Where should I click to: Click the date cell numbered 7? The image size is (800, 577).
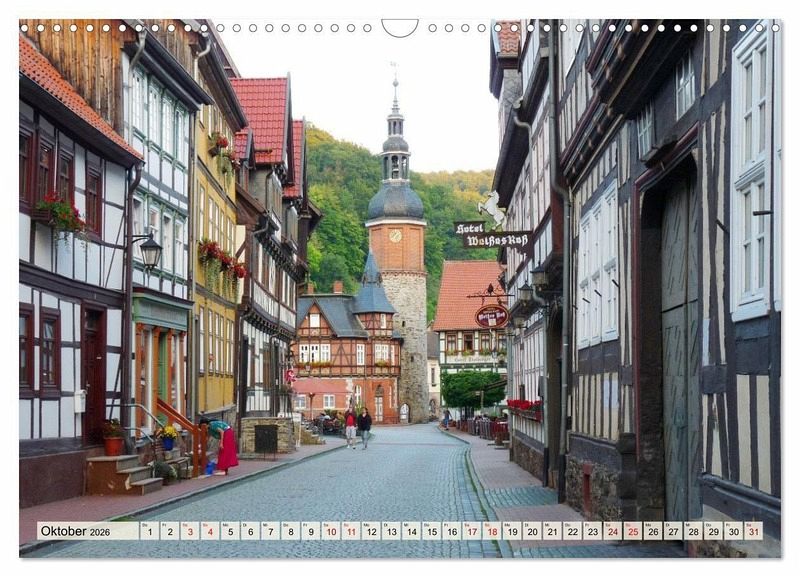click(x=270, y=531)
